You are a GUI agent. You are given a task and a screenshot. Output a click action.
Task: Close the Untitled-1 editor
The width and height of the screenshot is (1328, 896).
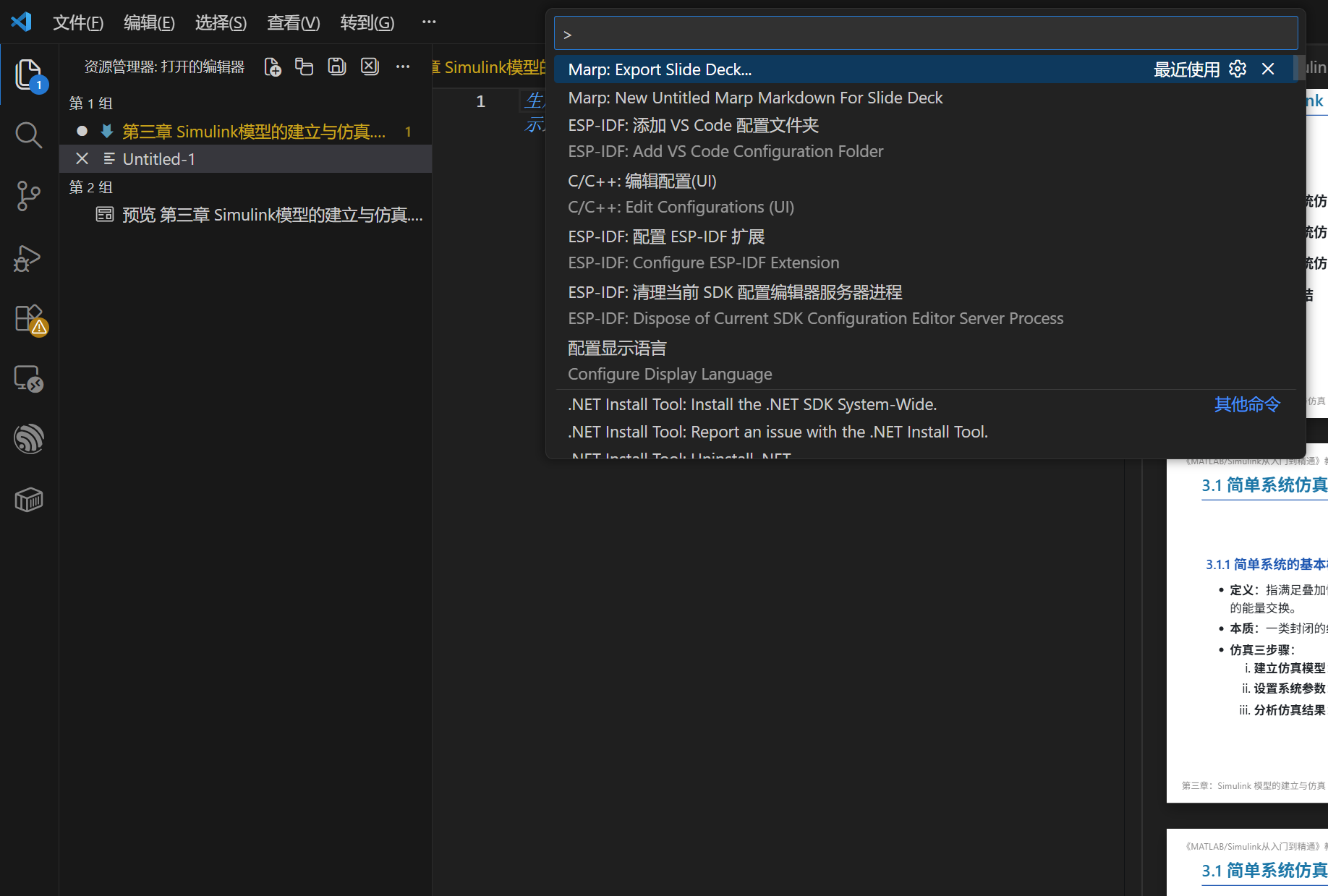click(82, 159)
